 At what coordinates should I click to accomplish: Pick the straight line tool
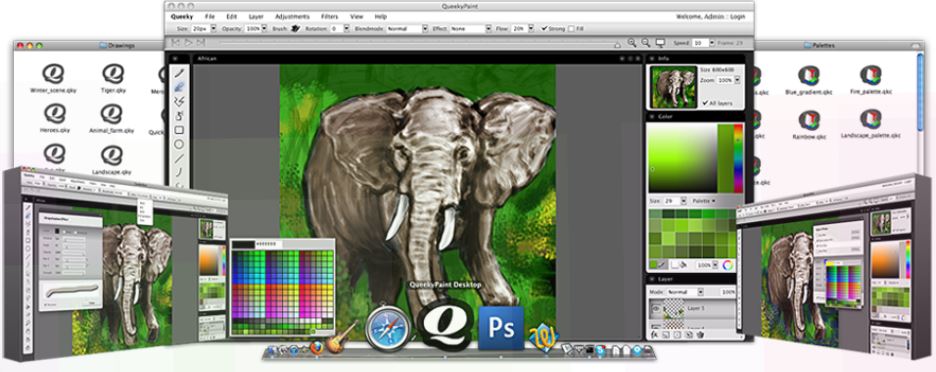[178, 159]
